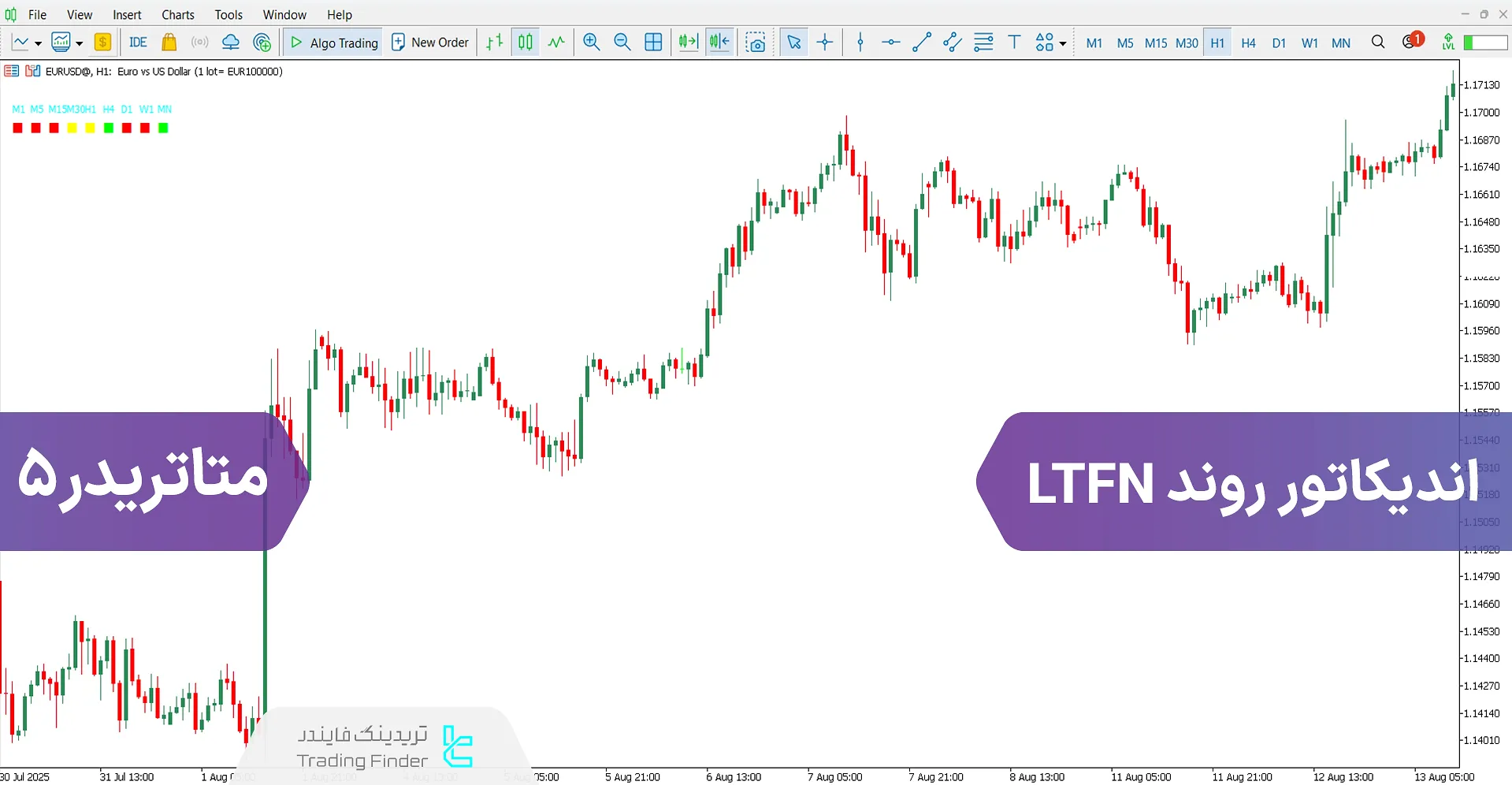
Task: Open the Insert menu
Action: click(x=127, y=14)
